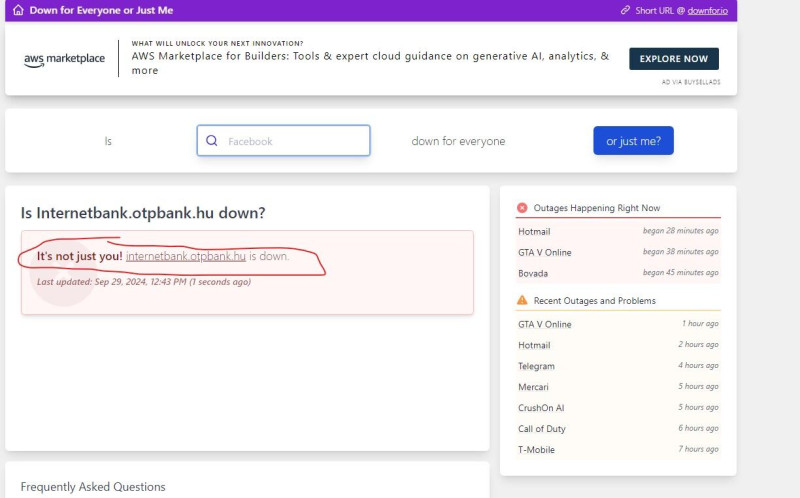
Task: Click the Recent Outages and Problems heading
Action: 594,301
